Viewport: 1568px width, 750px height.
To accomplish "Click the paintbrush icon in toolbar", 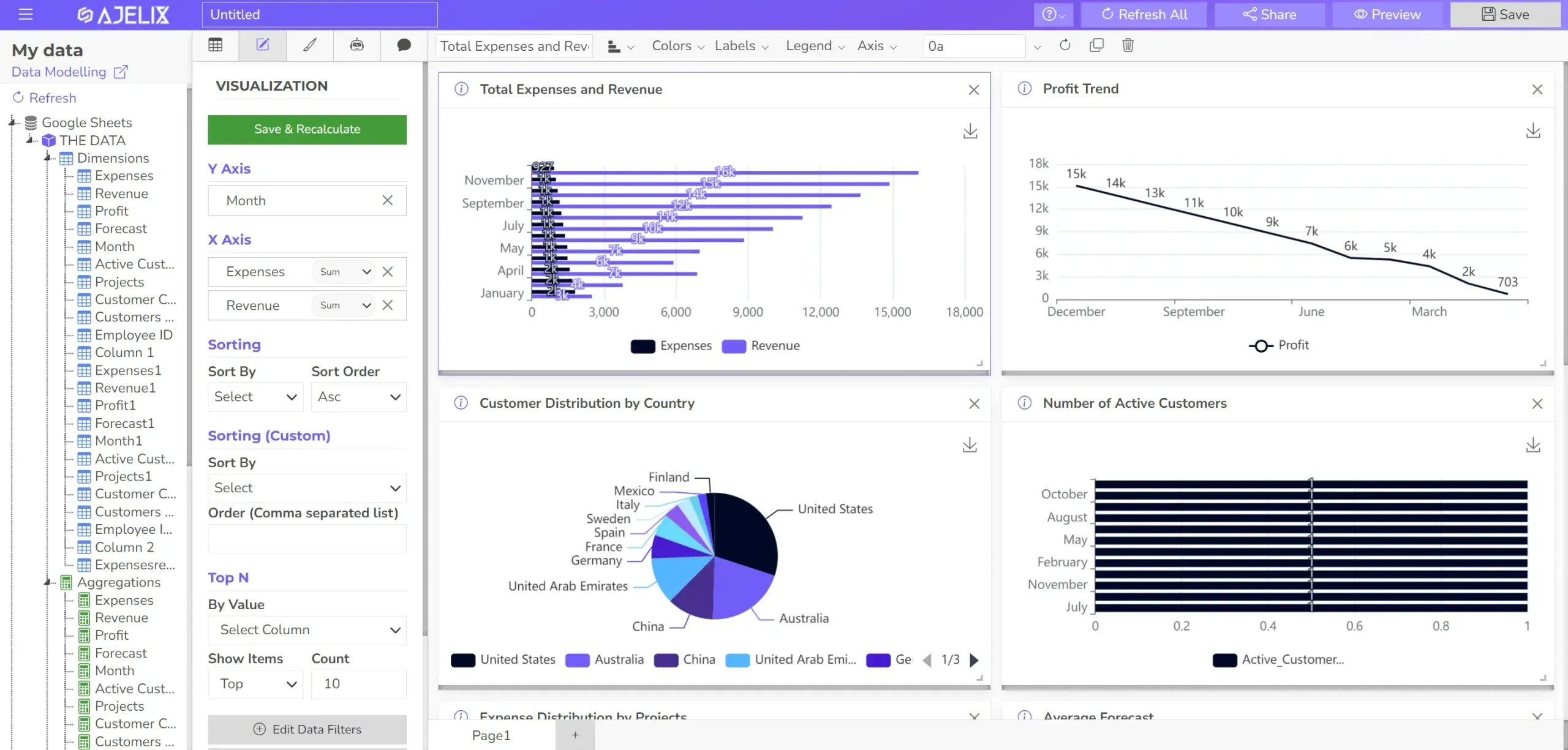I will 309,44.
